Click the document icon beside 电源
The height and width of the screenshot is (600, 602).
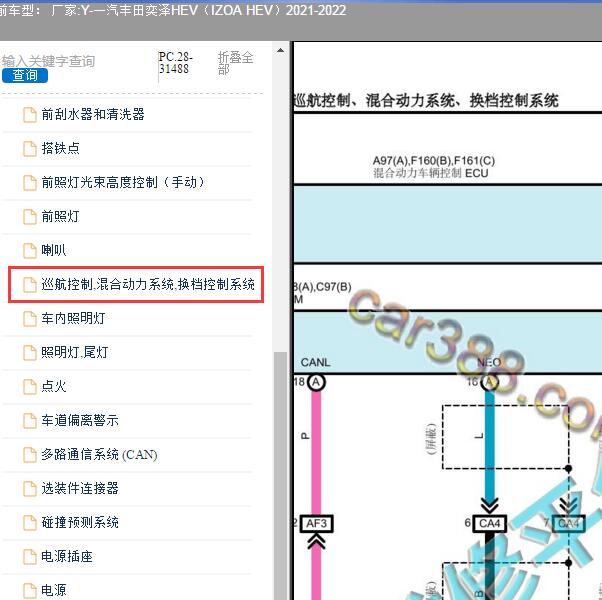pyautogui.click(x=30, y=591)
